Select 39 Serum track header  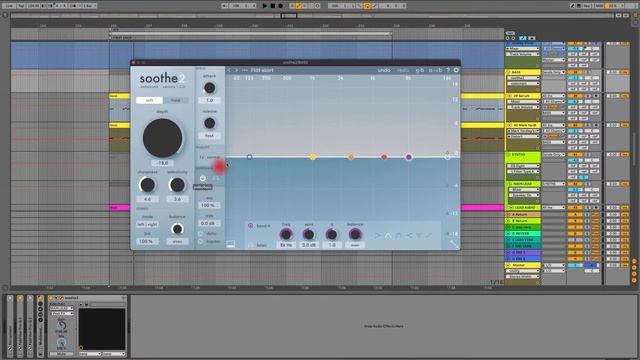(x=523, y=96)
